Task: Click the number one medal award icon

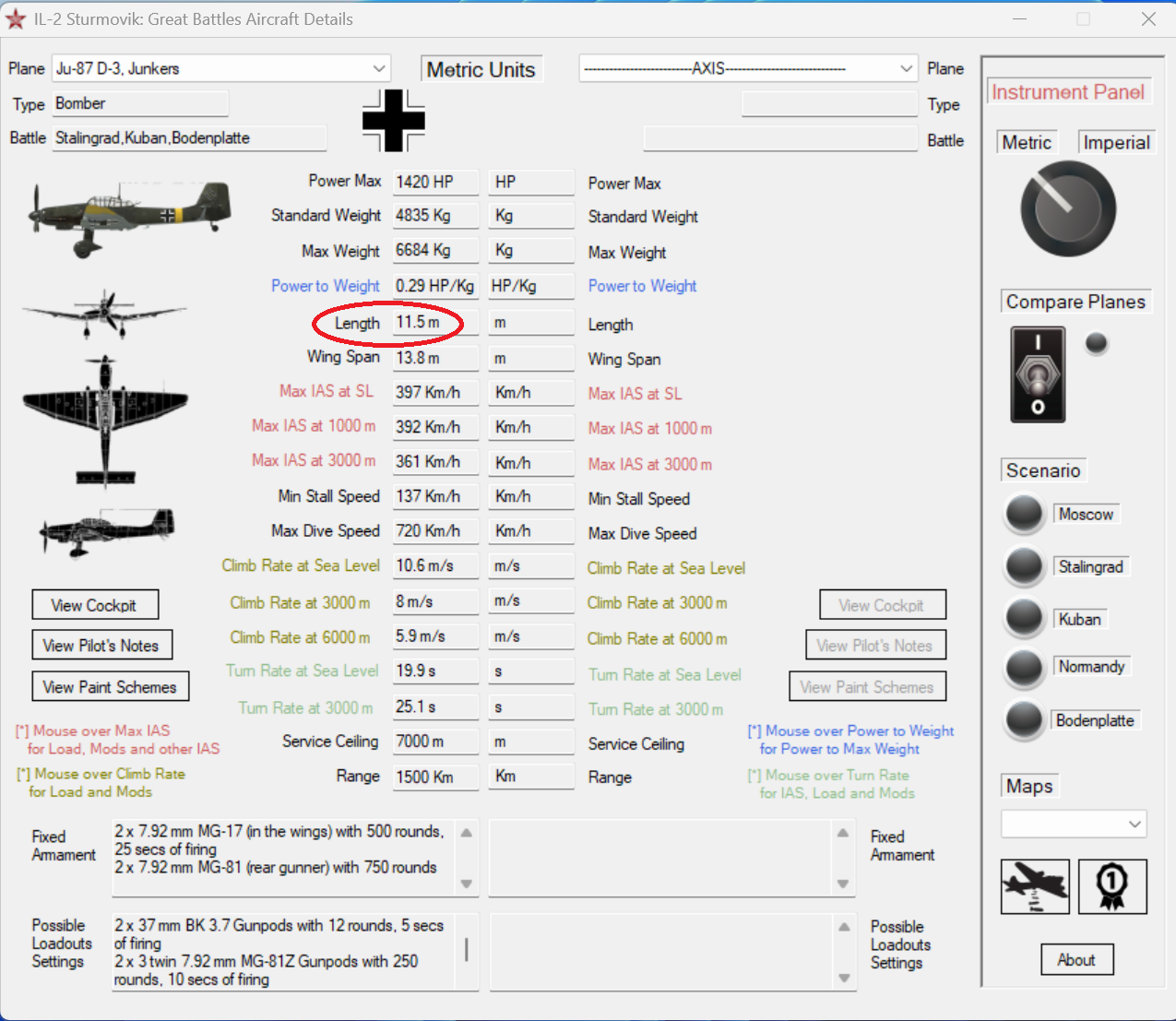Action: coord(1111,886)
